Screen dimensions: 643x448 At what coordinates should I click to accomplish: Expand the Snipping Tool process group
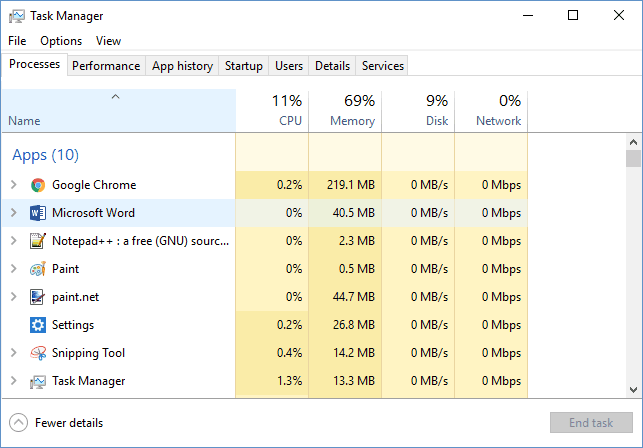tap(14, 352)
